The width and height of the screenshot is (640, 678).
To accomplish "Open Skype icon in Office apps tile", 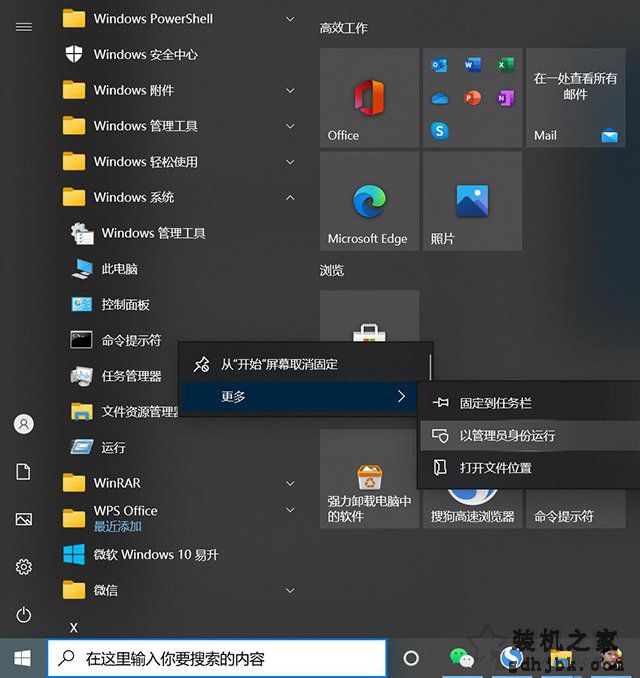I will coord(439,131).
